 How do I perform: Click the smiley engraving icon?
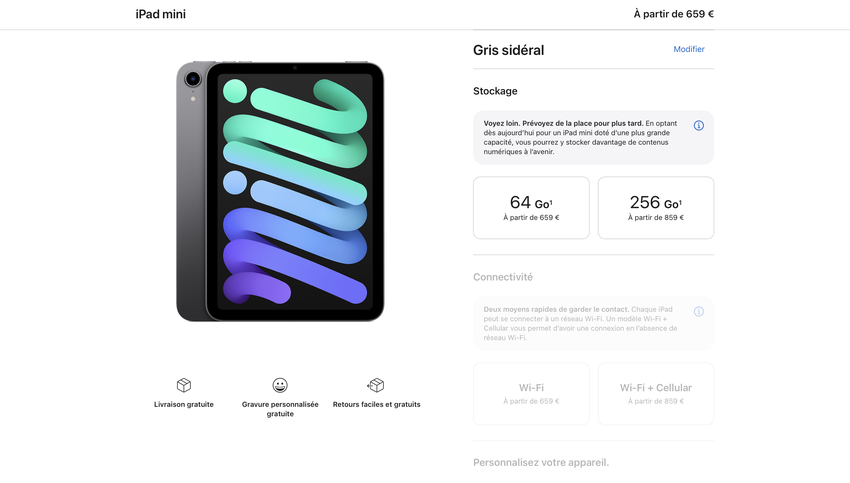click(x=280, y=385)
